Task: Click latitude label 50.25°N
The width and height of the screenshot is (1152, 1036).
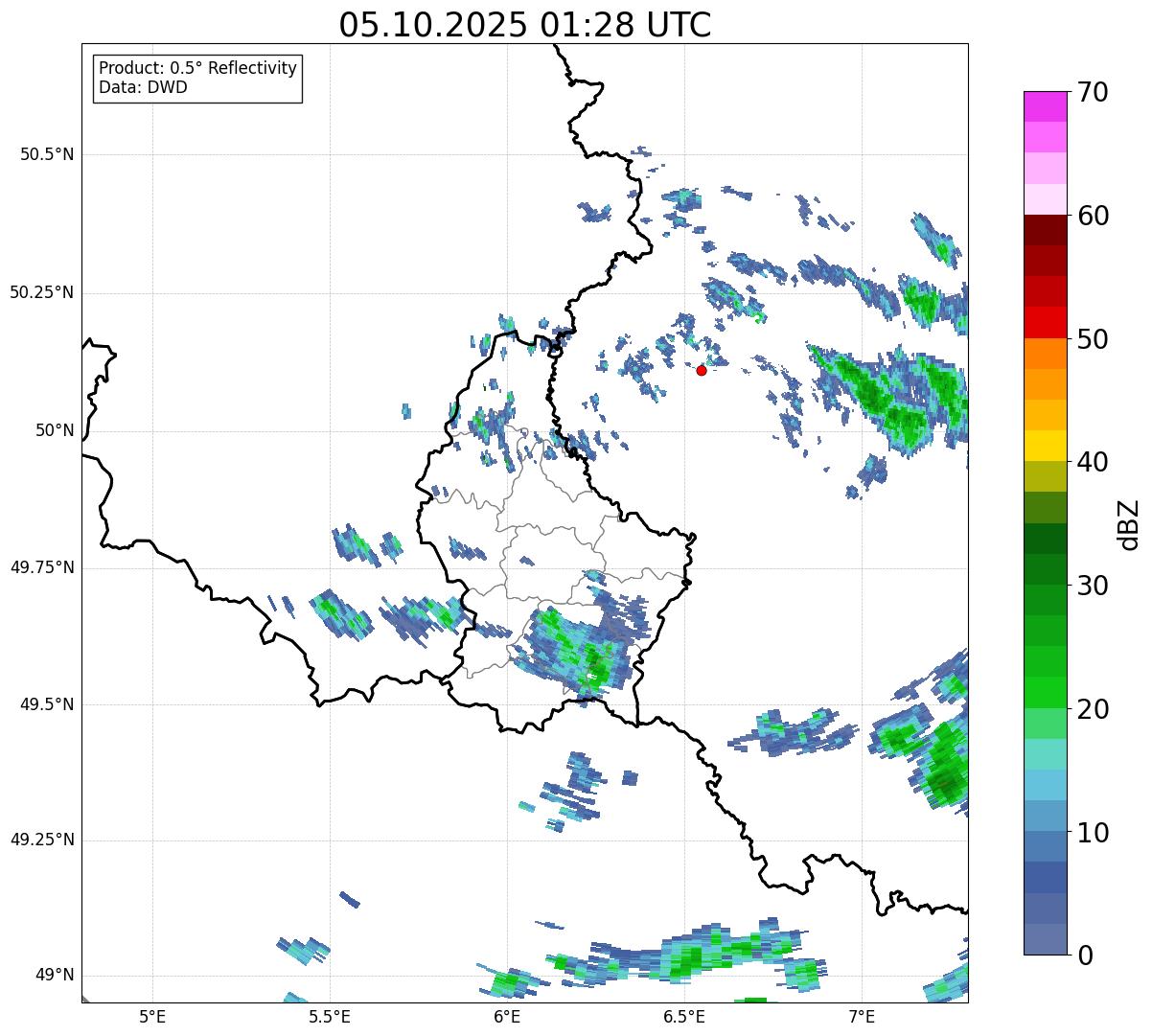Action: point(41,292)
